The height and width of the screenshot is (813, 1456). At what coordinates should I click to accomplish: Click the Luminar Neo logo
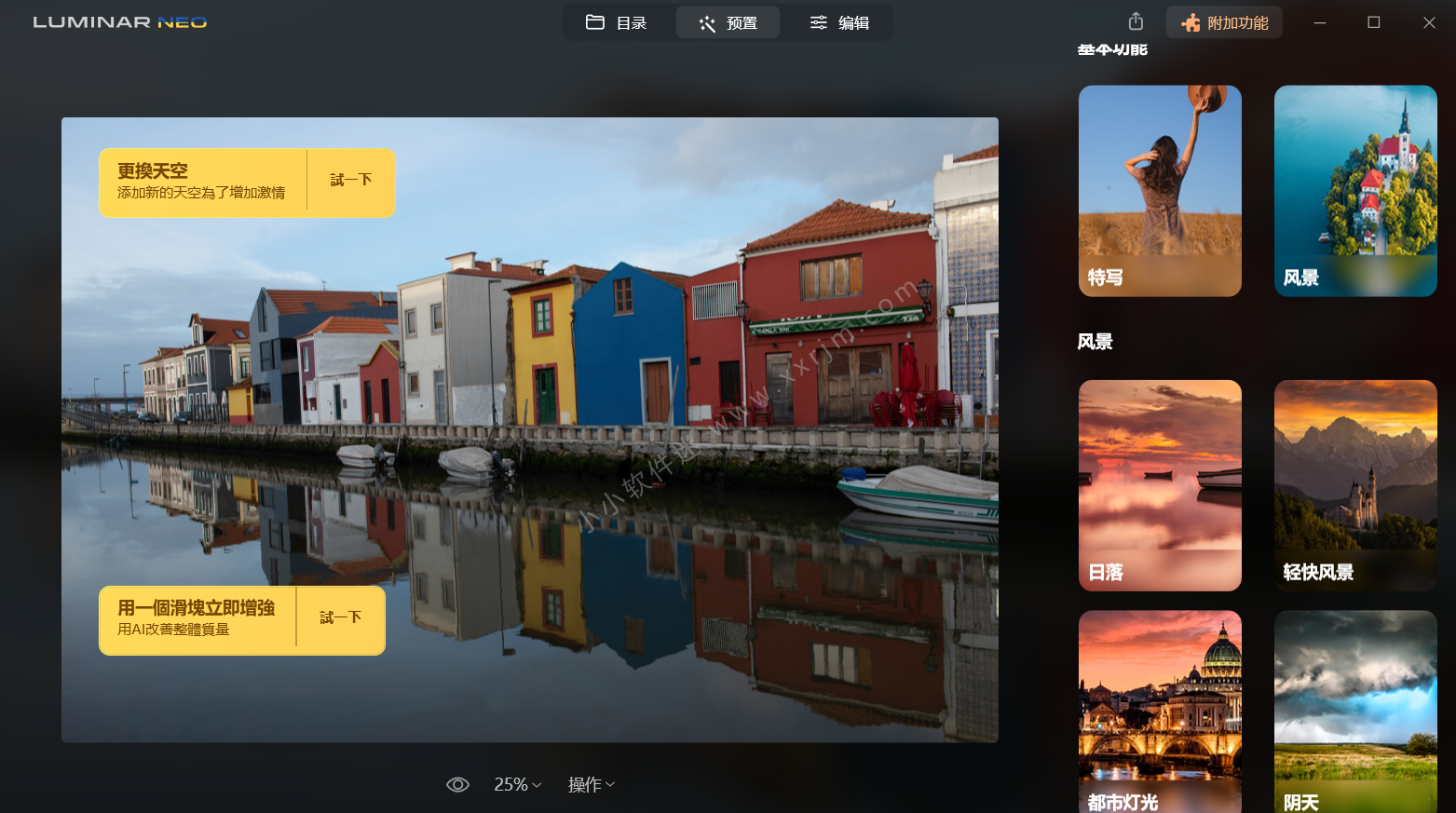click(x=120, y=22)
